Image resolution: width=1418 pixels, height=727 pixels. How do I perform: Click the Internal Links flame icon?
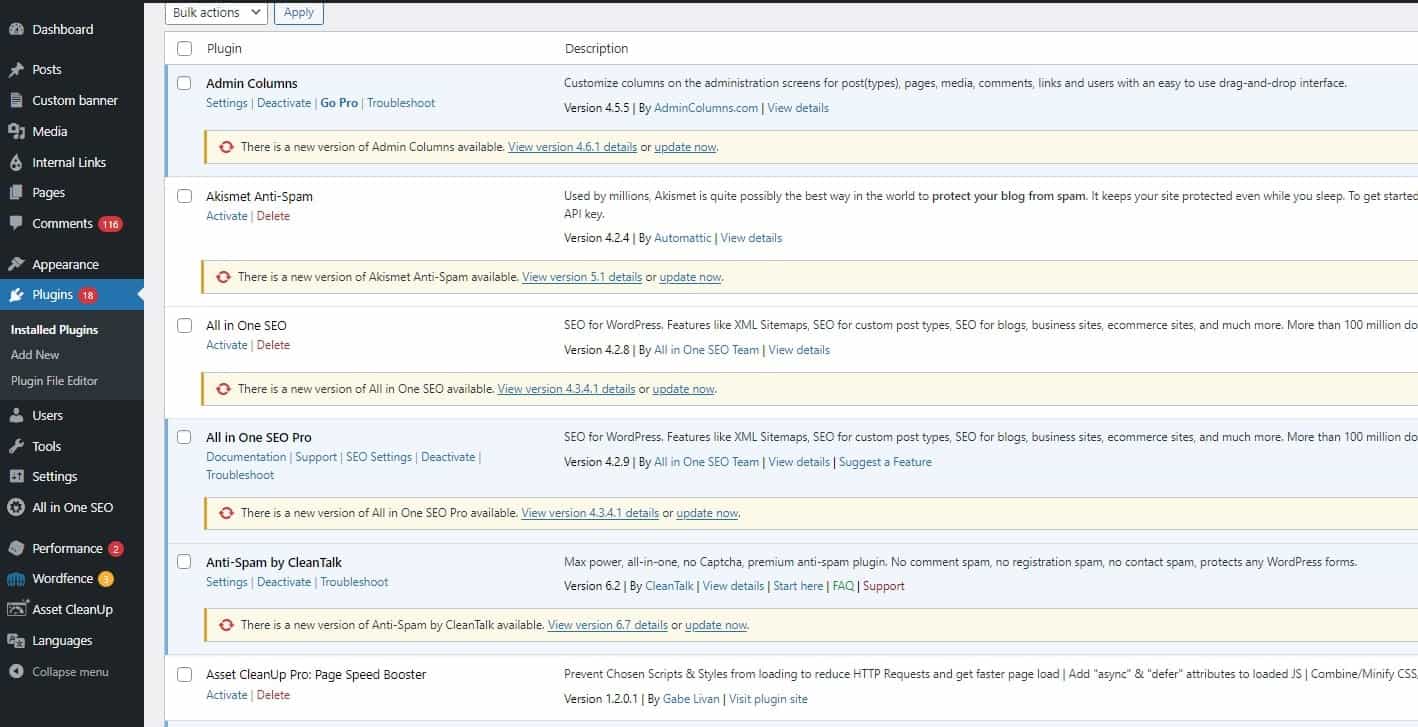[x=16, y=163]
